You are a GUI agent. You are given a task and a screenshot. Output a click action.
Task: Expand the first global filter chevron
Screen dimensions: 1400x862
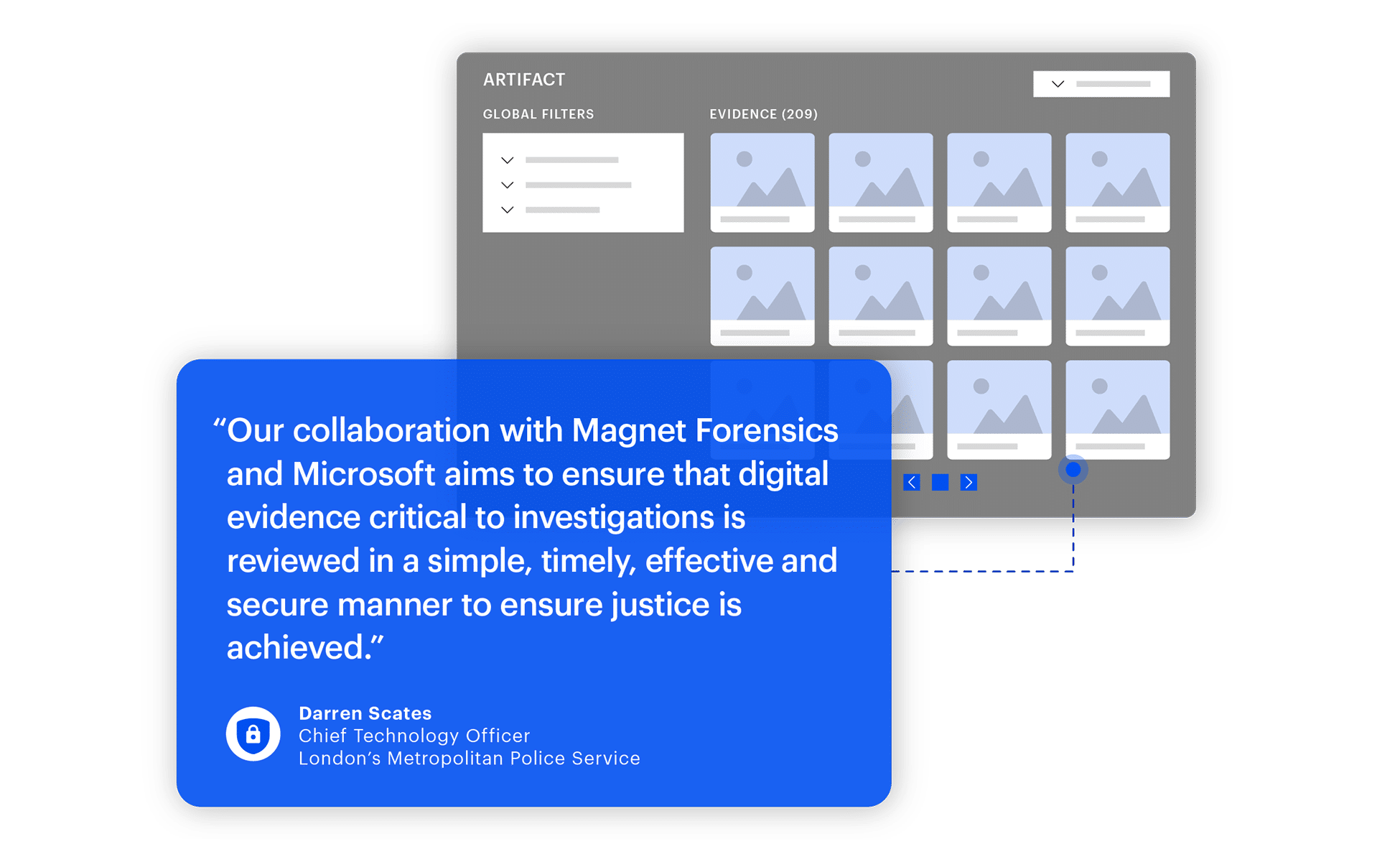point(508,160)
